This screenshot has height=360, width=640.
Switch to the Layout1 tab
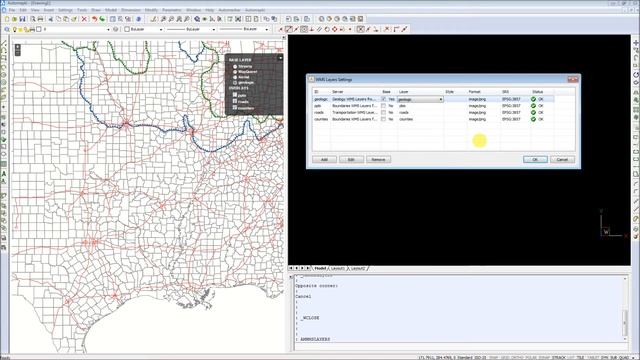point(338,269)
